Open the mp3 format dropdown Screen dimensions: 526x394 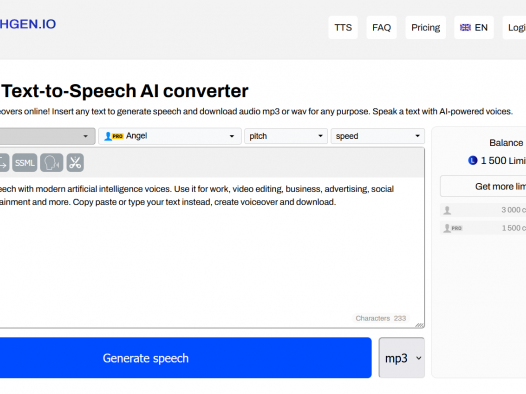click(x=402, y=358)
